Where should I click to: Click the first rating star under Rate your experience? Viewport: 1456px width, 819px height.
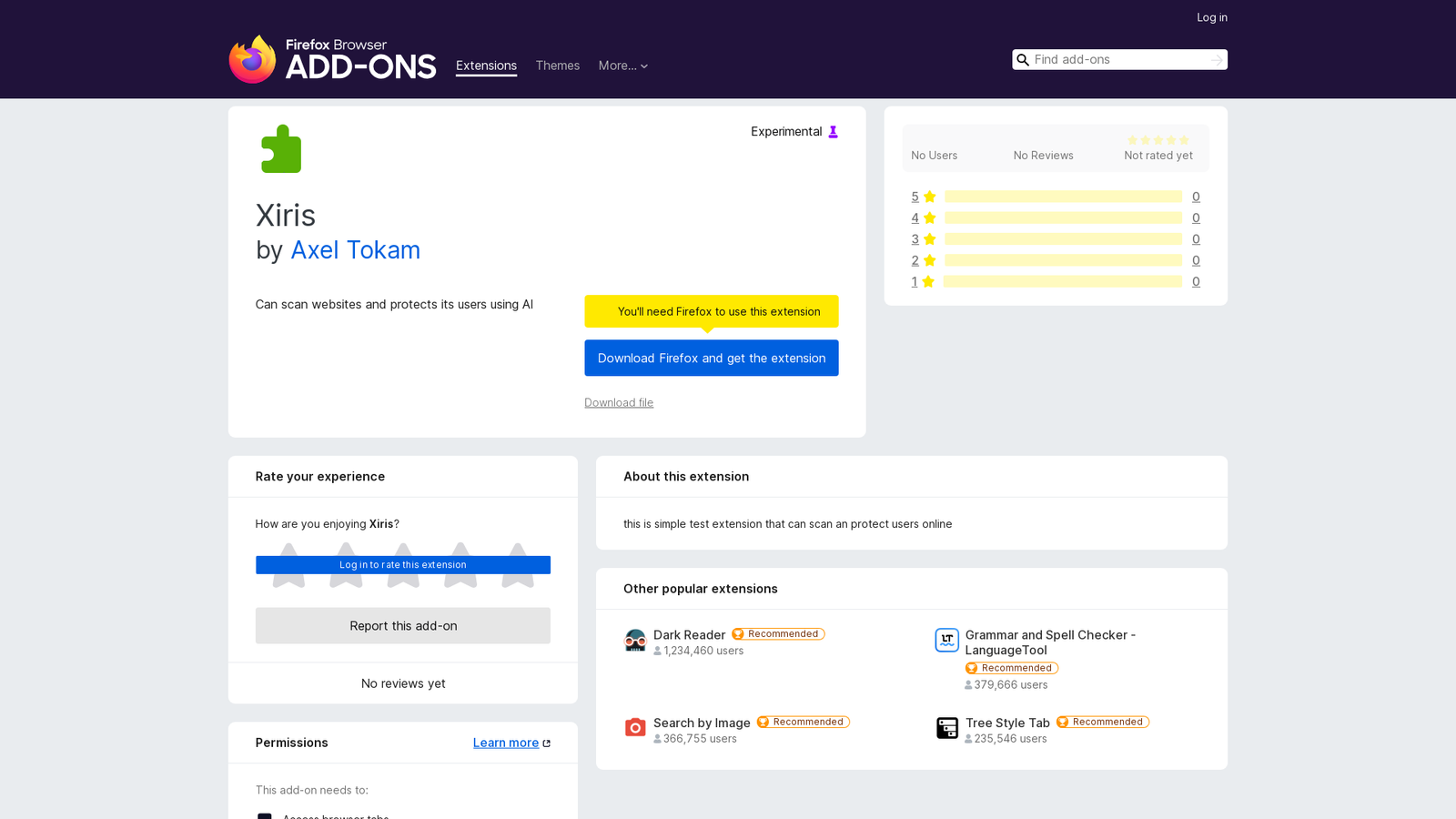[288, 565]
